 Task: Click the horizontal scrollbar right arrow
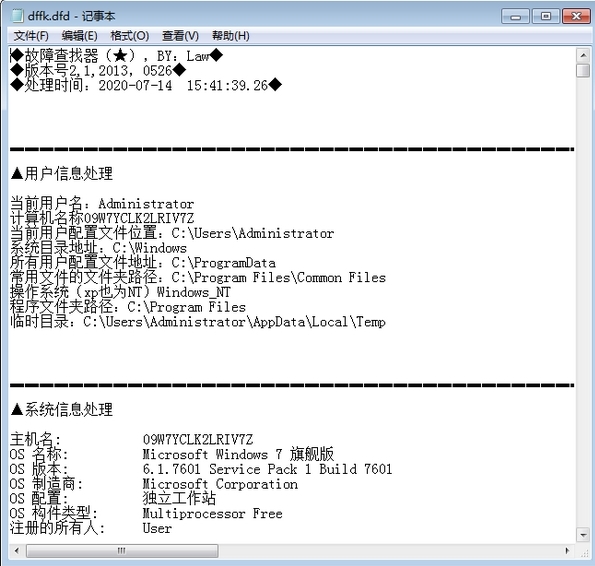(568, 550)
